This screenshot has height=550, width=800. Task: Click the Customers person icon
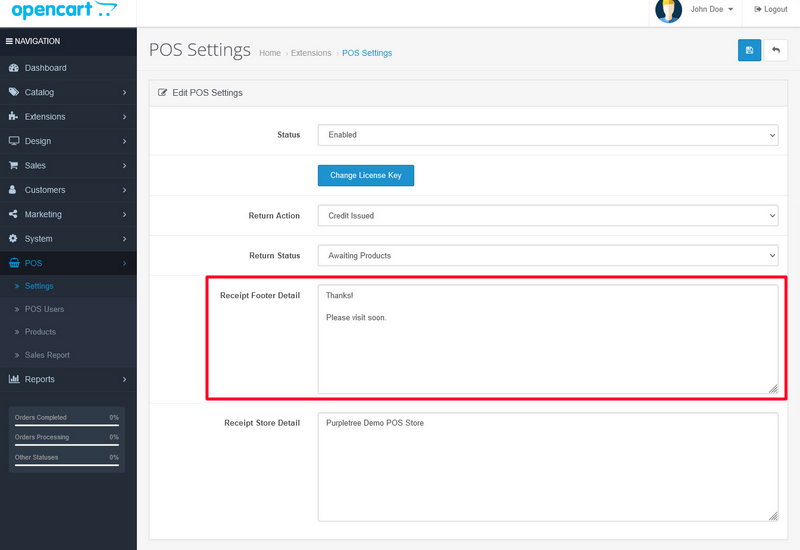(13, 189)
